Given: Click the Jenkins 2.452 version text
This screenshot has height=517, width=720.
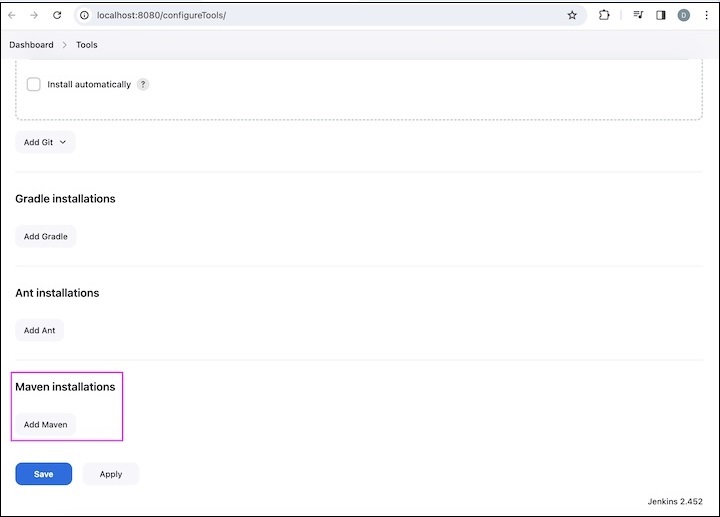Looking at the screenshot, I should [675, 501].
